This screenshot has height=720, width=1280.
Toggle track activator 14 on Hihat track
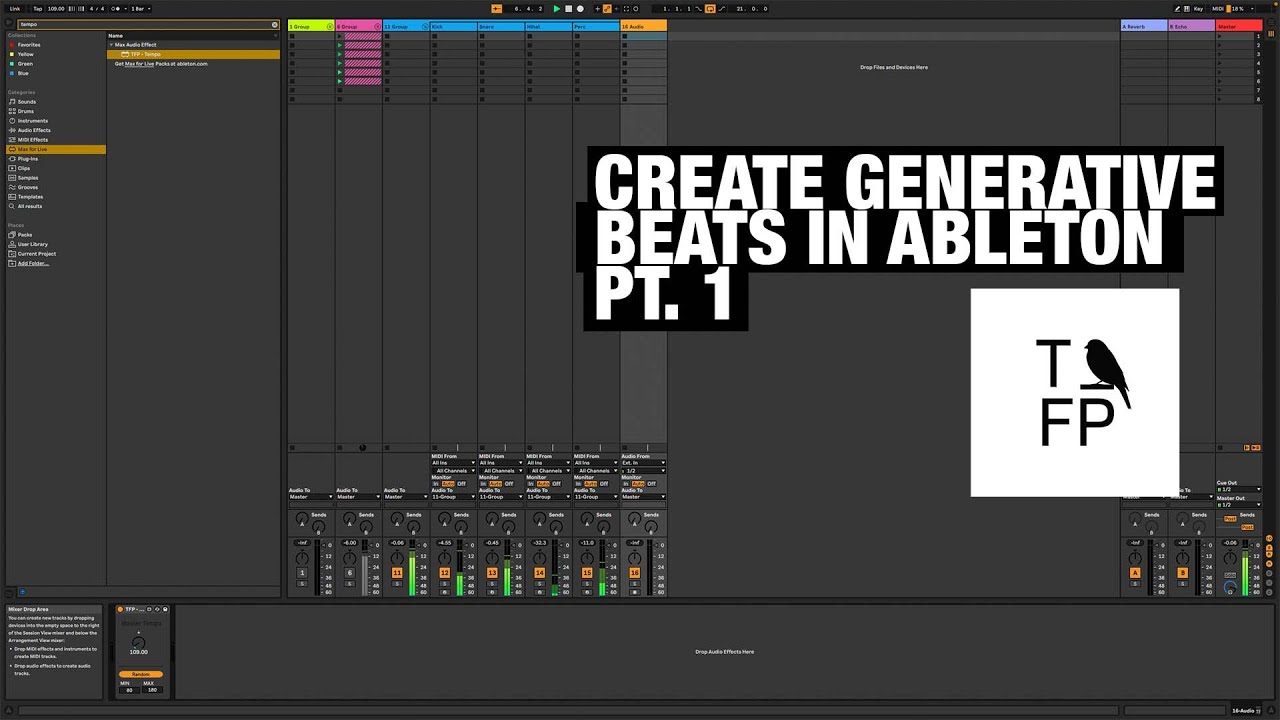539,573
